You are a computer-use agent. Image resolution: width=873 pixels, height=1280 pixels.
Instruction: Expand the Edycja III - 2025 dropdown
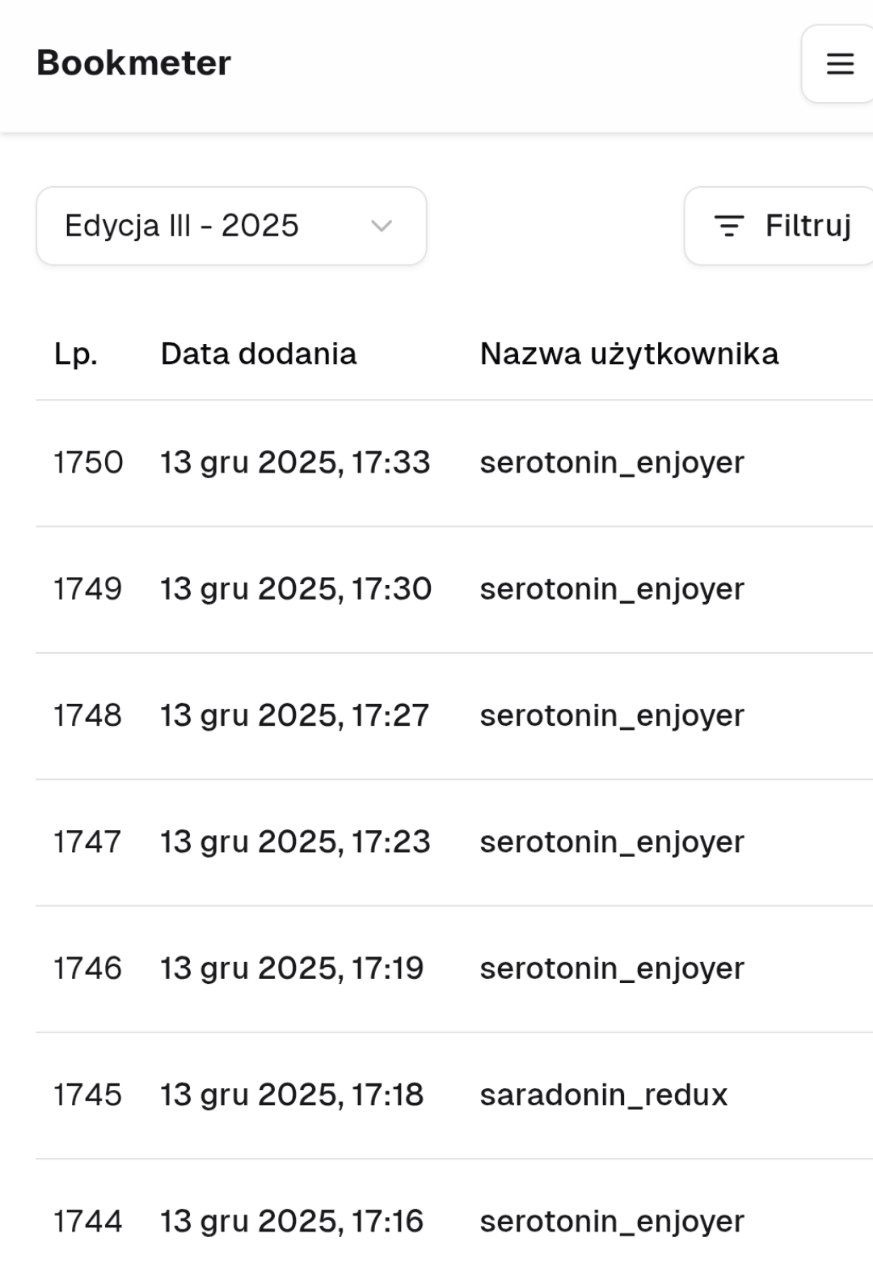point(231,226)
